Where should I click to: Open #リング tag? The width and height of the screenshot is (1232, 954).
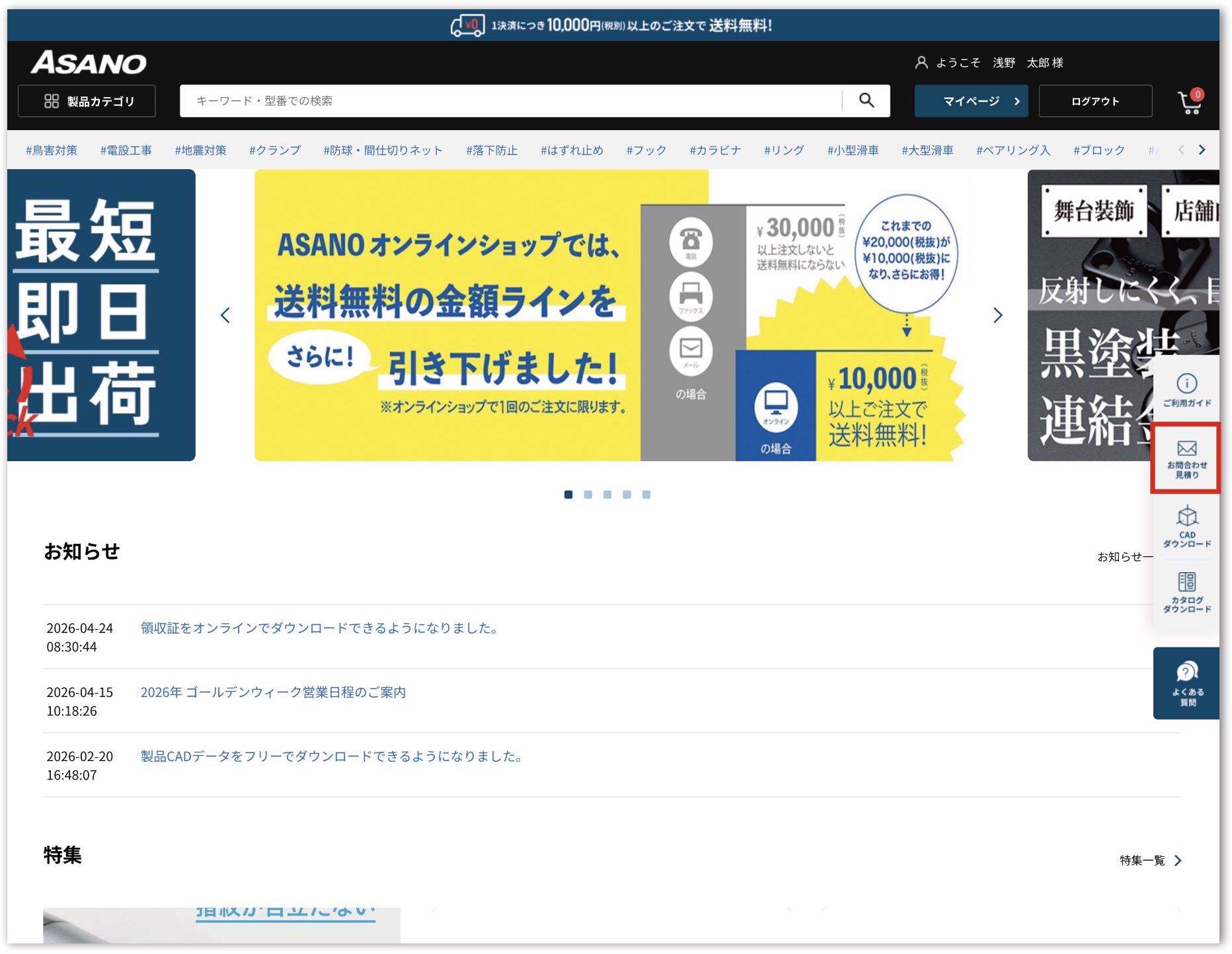tap(785, 150)
